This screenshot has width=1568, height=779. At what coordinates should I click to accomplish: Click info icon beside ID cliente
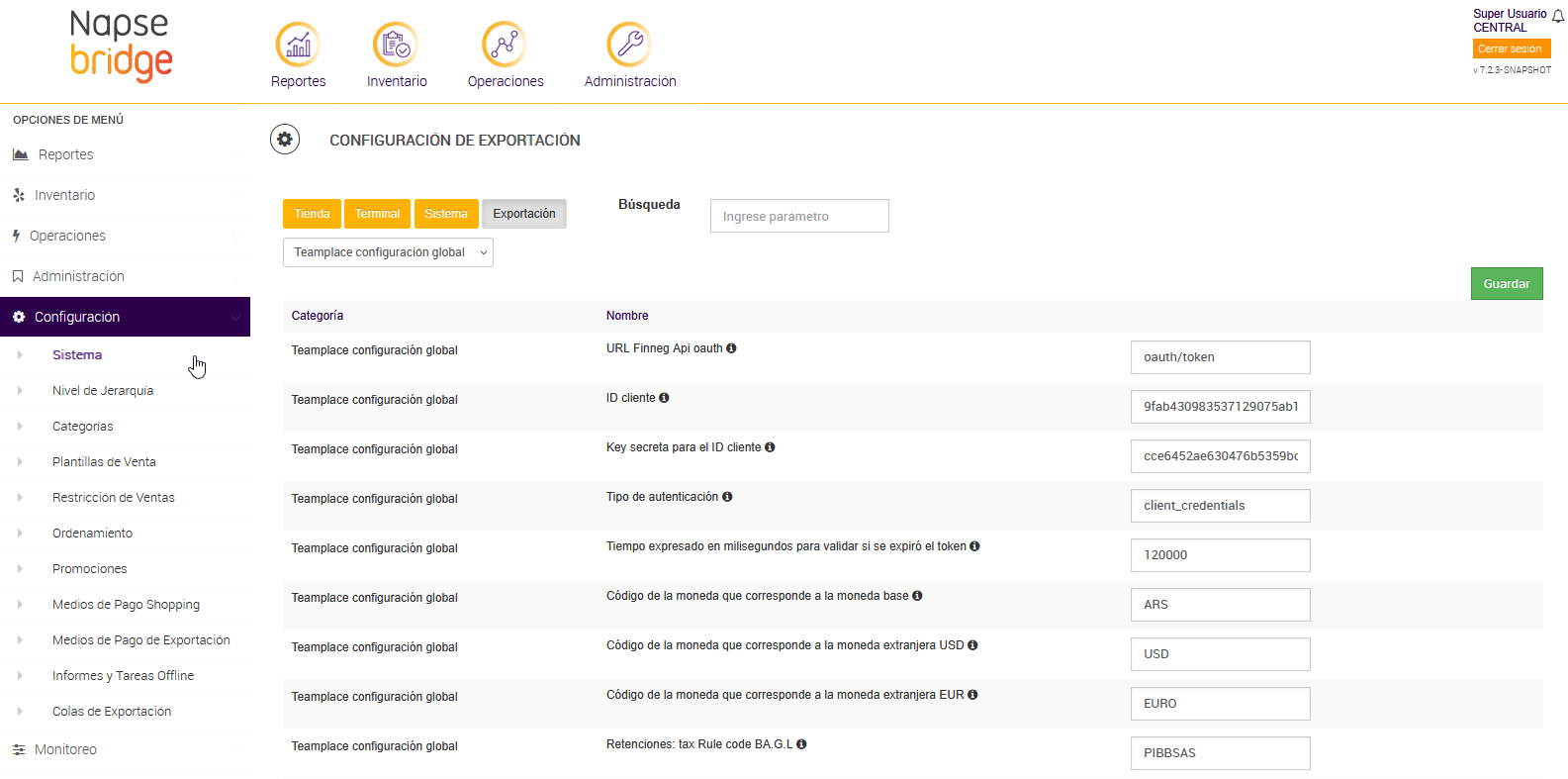click(x=664, y=398)
